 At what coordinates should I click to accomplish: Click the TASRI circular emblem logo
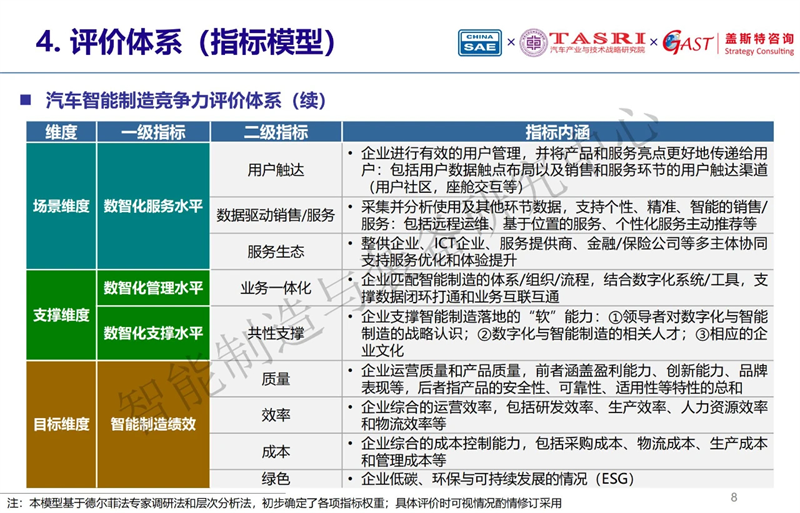[534, 42]
